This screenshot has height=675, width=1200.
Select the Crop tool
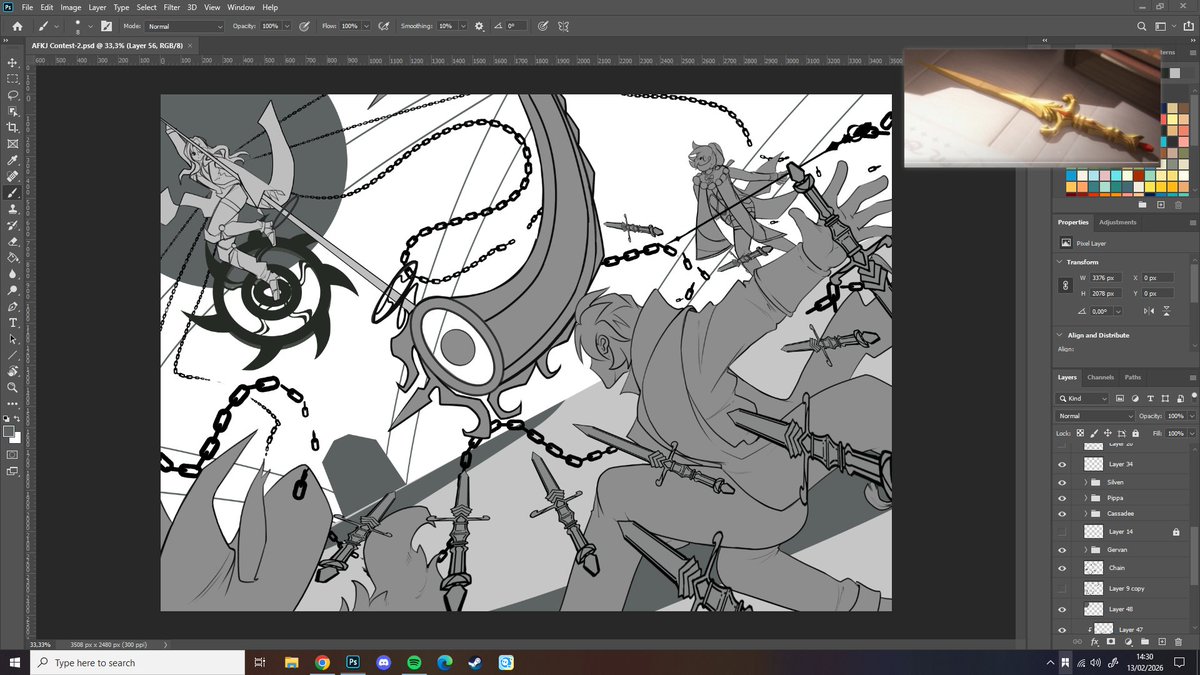tap(13, 127)
